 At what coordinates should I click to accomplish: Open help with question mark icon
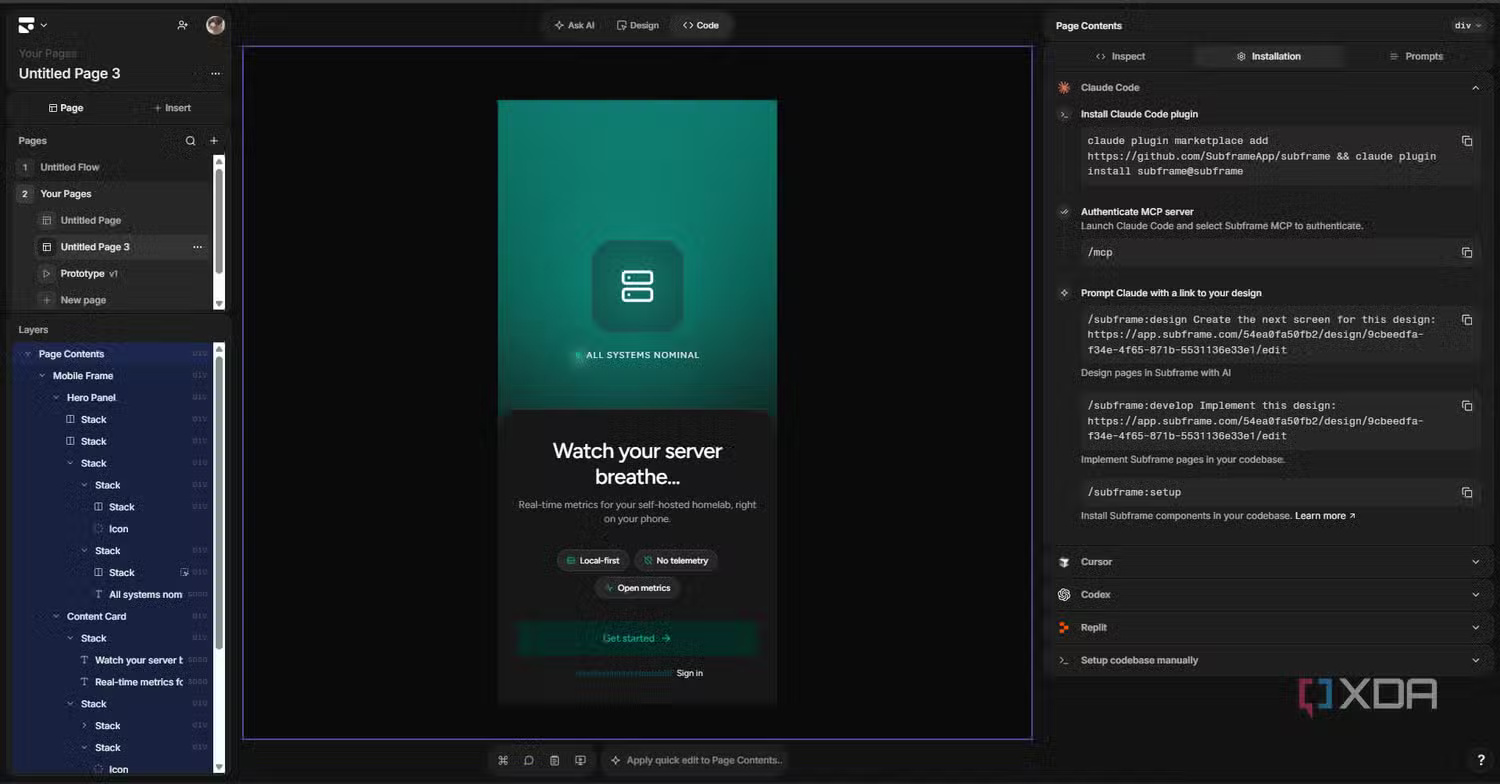tap(1481, 760)
